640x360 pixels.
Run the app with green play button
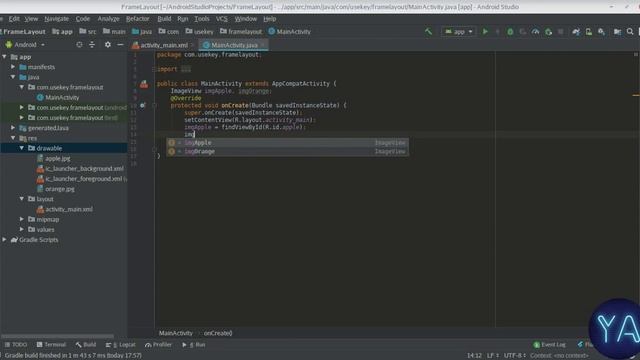point(485,31)
